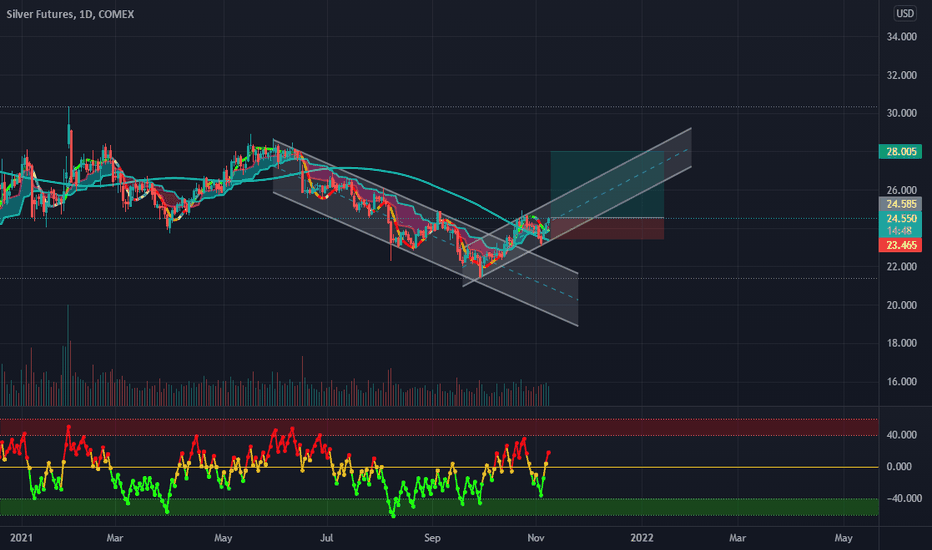Click the 22.000 price axis label
The width and height of the screenshot is (932, 550).
tap(901, 267)
